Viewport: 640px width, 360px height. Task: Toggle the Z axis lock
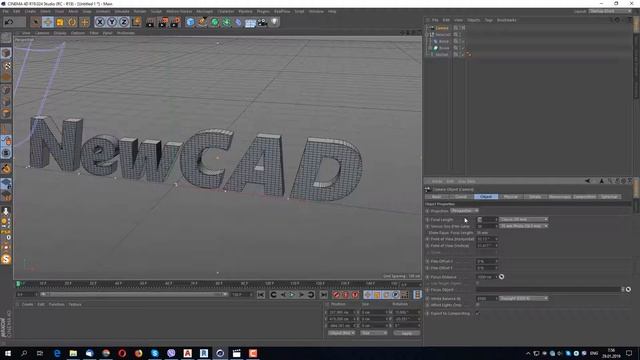[x=124, y=22]
